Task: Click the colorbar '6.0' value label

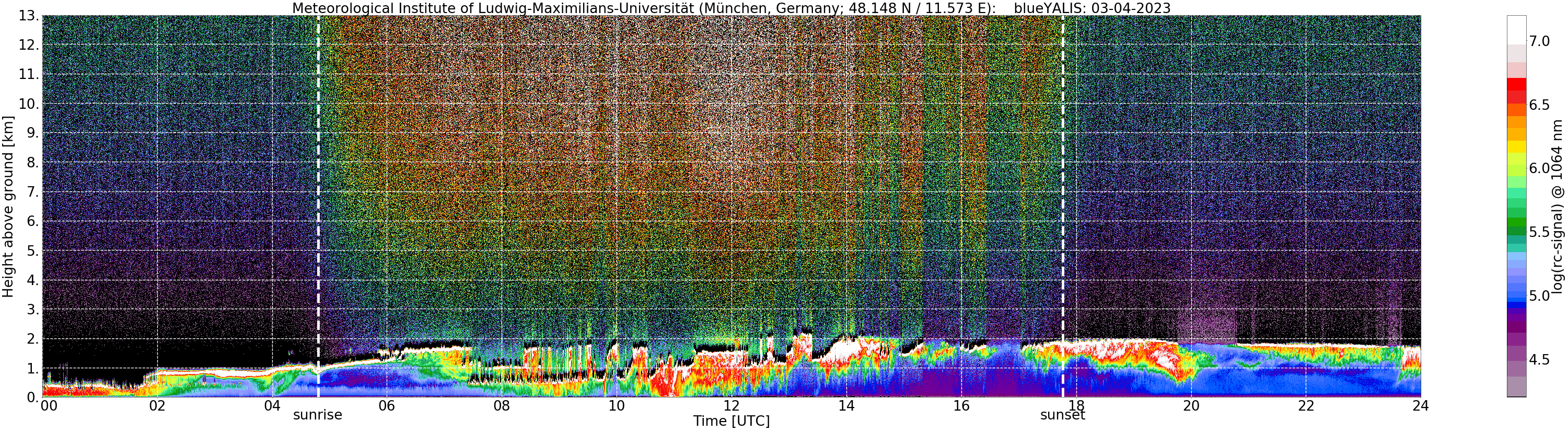Action: coord(1539,169)
